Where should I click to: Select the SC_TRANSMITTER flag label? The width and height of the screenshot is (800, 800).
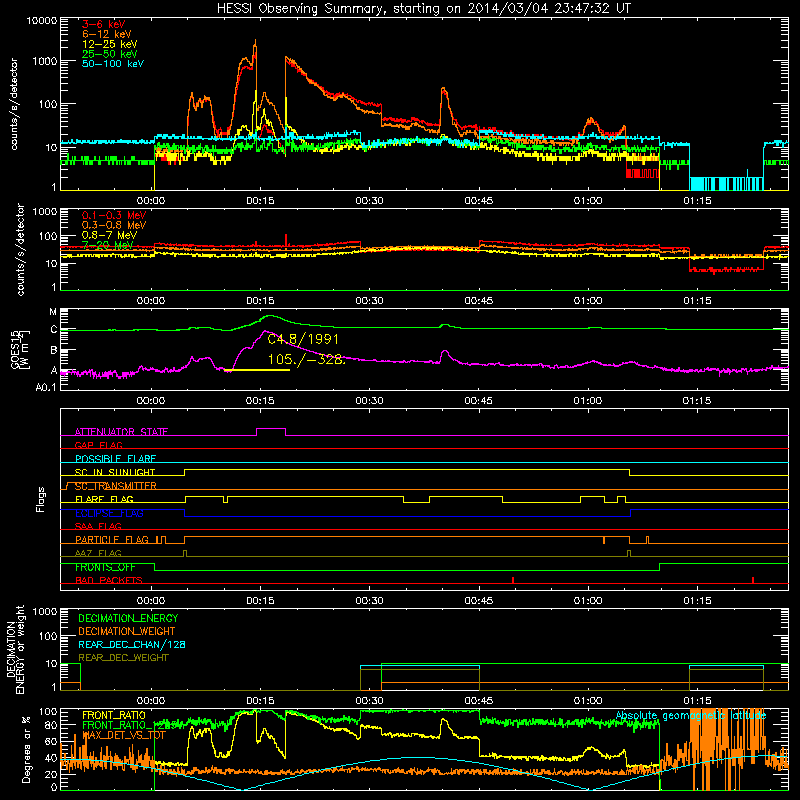(115, 486)
